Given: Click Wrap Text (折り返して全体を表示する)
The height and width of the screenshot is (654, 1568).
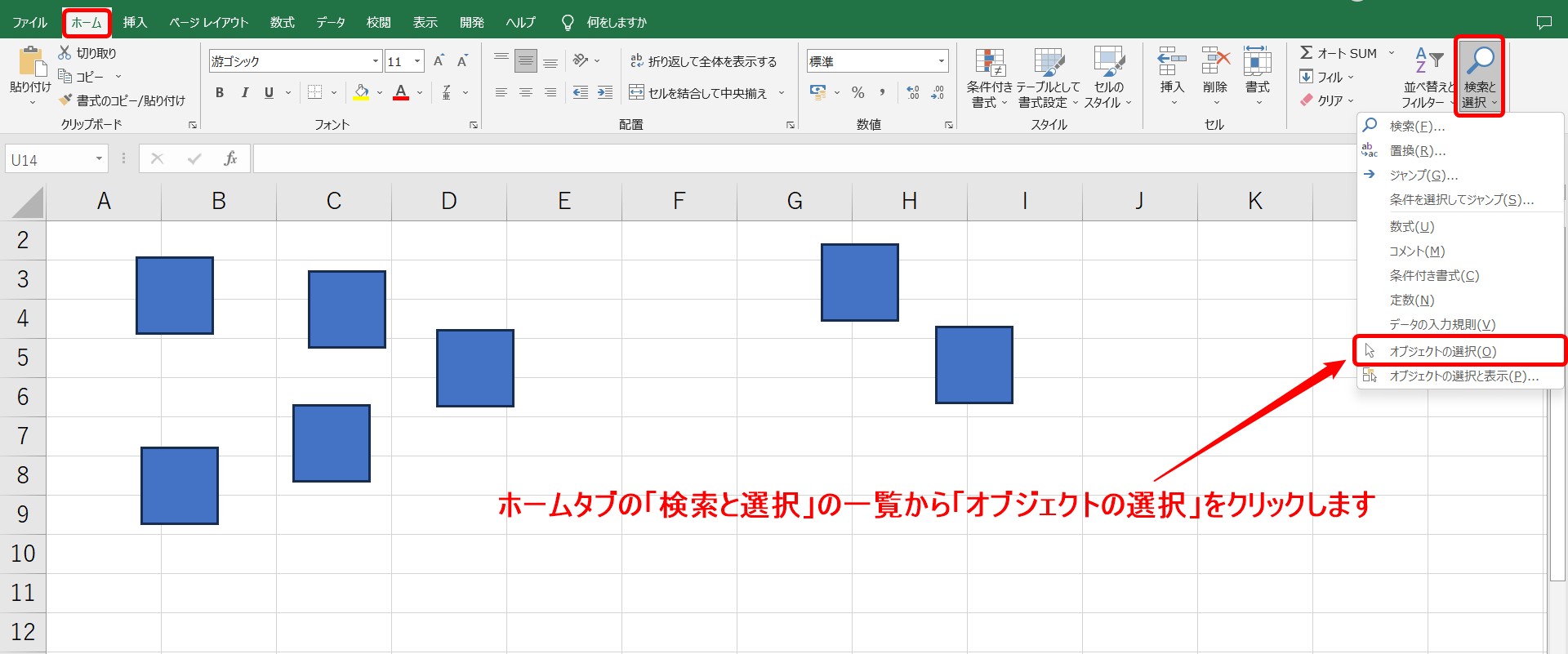Looking at the screenshot, I should [x=703, y=61].
